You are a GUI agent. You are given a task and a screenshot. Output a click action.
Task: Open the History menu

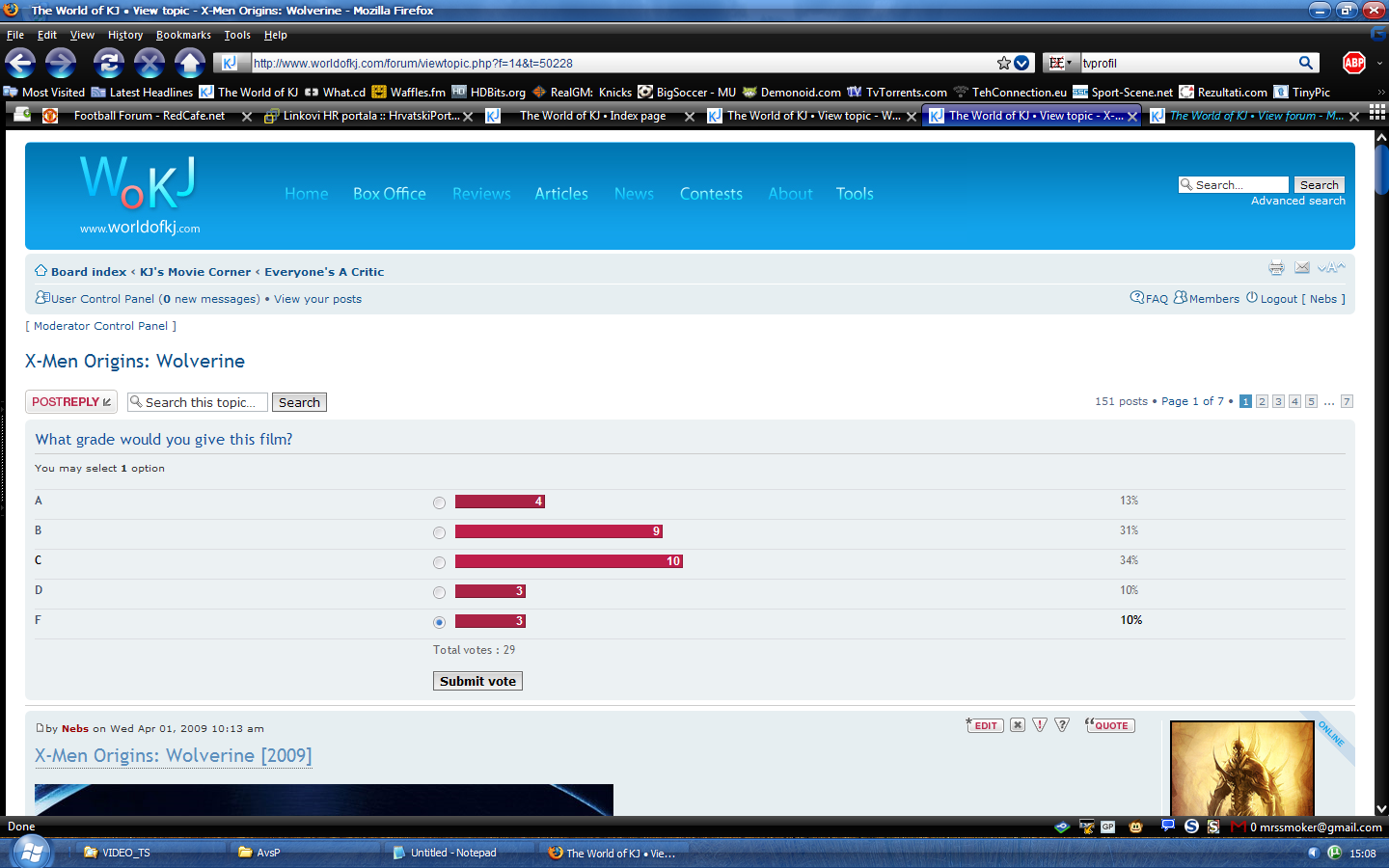(125, 35)
